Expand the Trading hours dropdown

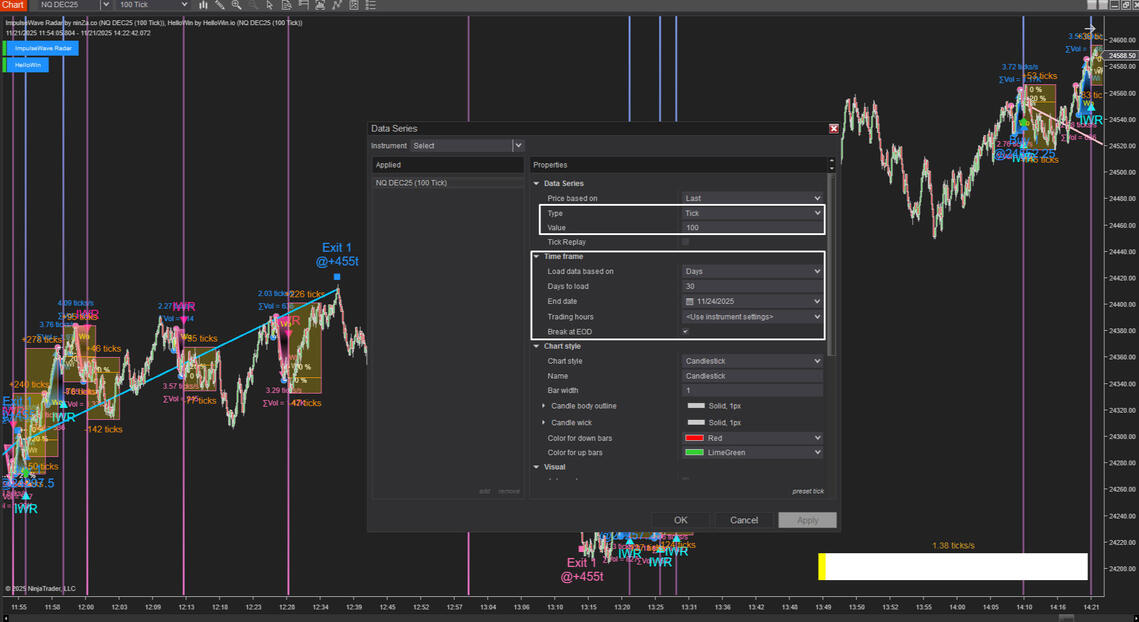752,316
